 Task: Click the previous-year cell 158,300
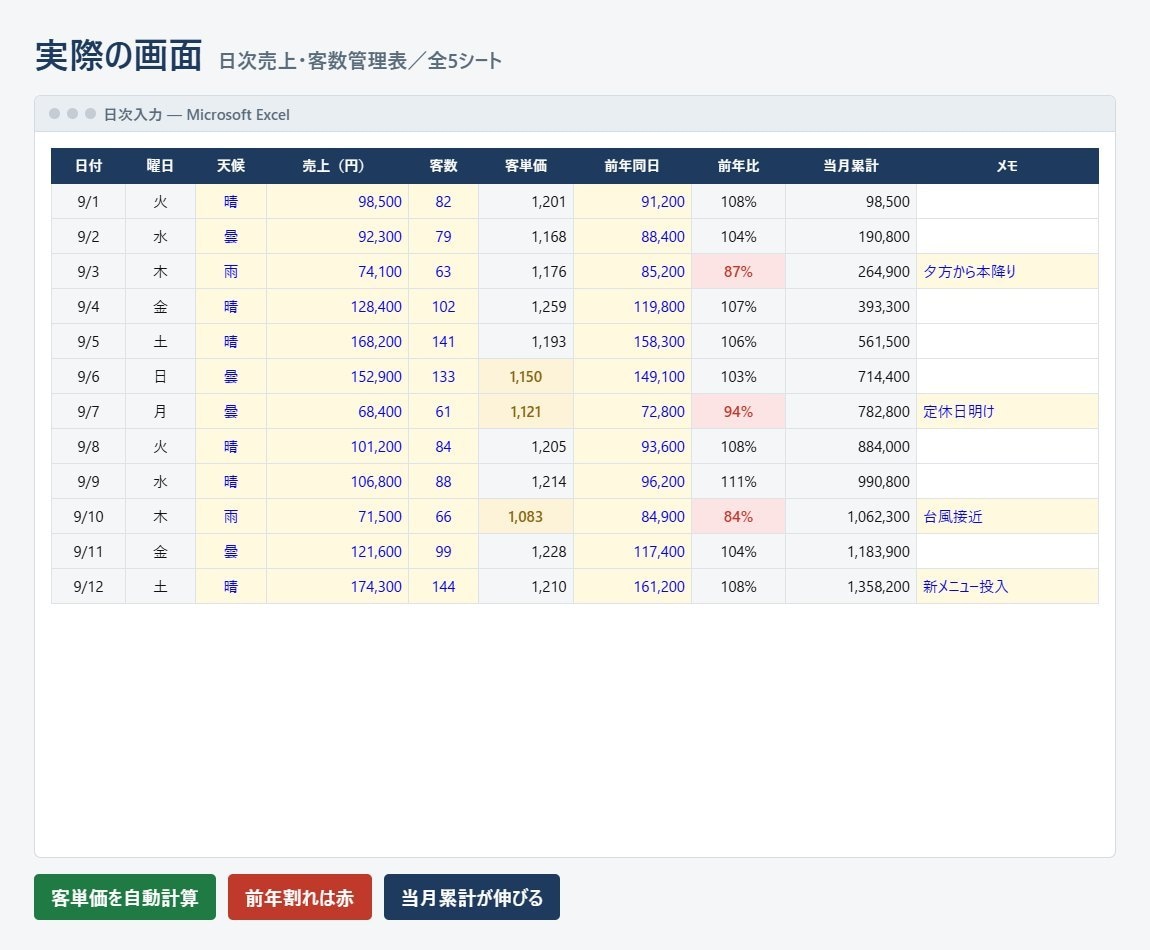point(632,342)
